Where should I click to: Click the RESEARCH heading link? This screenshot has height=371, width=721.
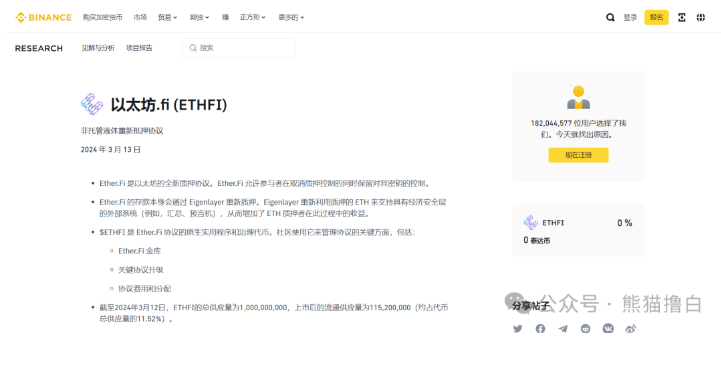coord(39,48)
